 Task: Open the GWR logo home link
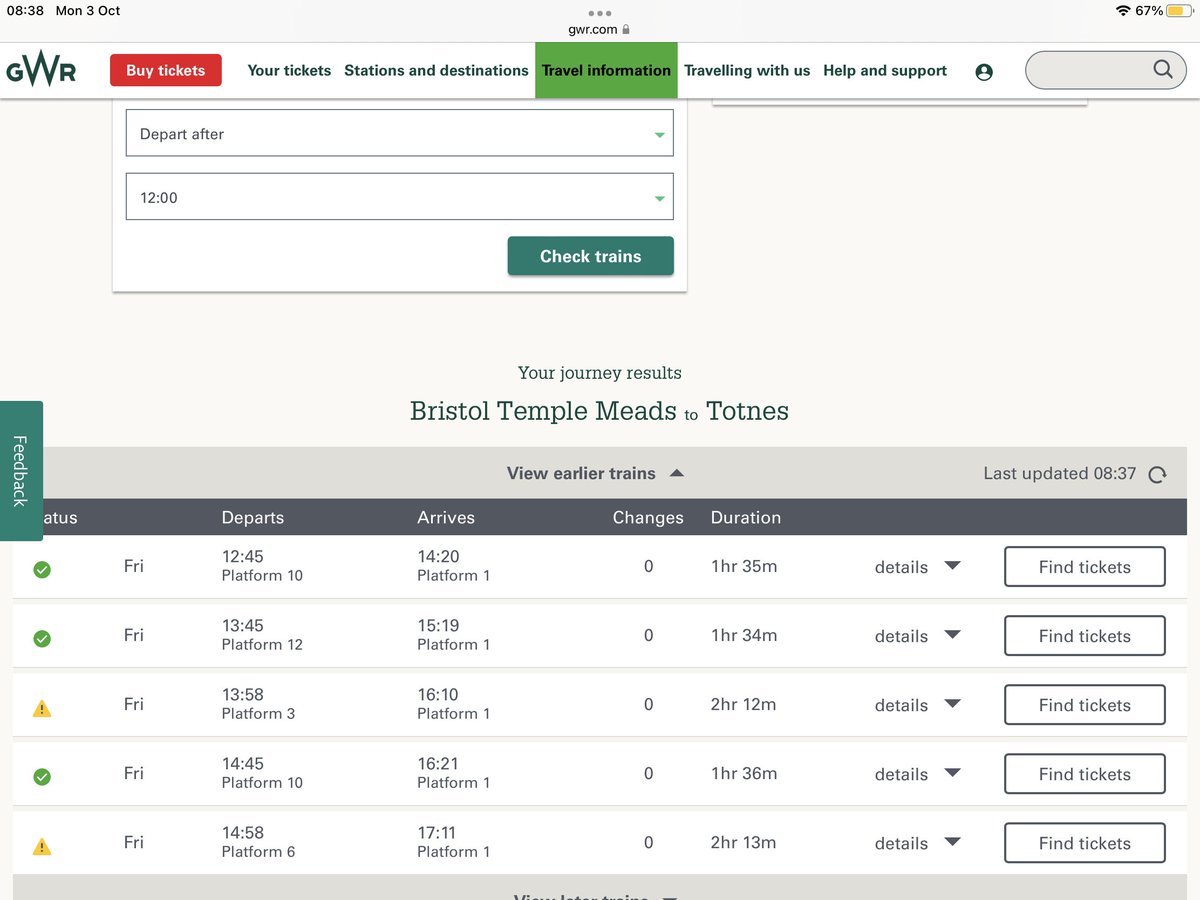coord(41,71)
